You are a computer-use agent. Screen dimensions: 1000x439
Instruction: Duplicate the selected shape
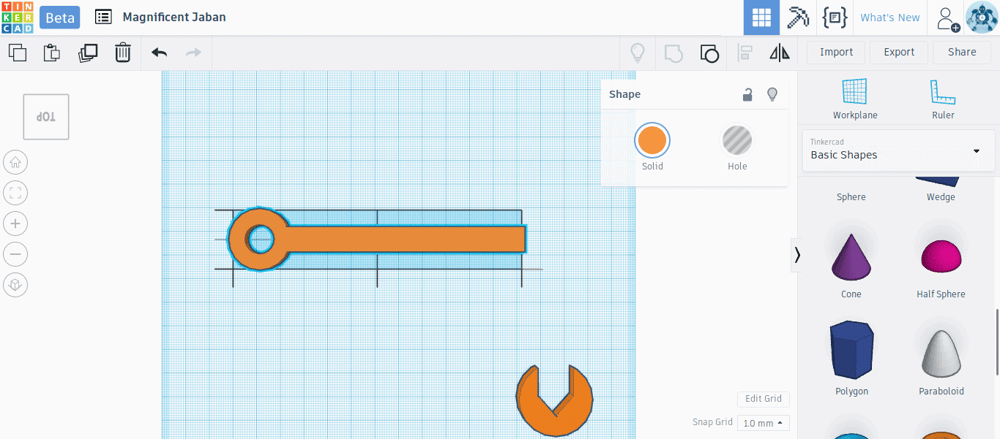(87, 52)
